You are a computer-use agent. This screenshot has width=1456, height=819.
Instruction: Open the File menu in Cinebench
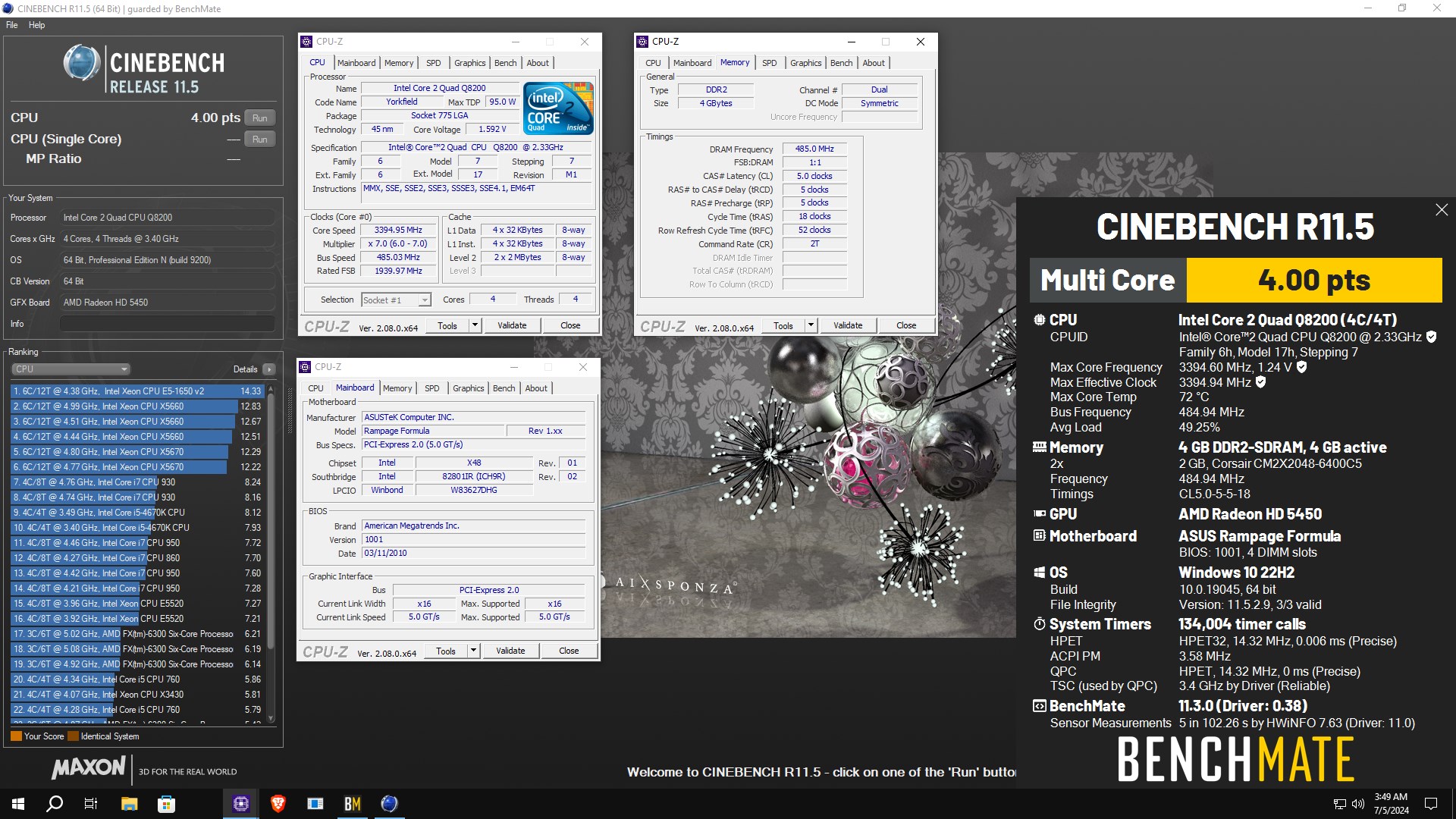[12, 25]
